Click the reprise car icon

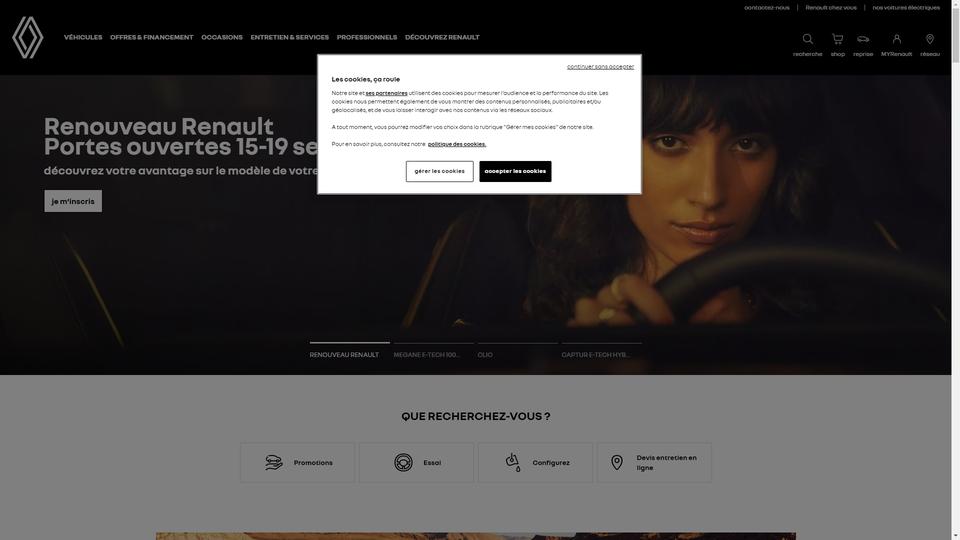[x=863, y=39]
